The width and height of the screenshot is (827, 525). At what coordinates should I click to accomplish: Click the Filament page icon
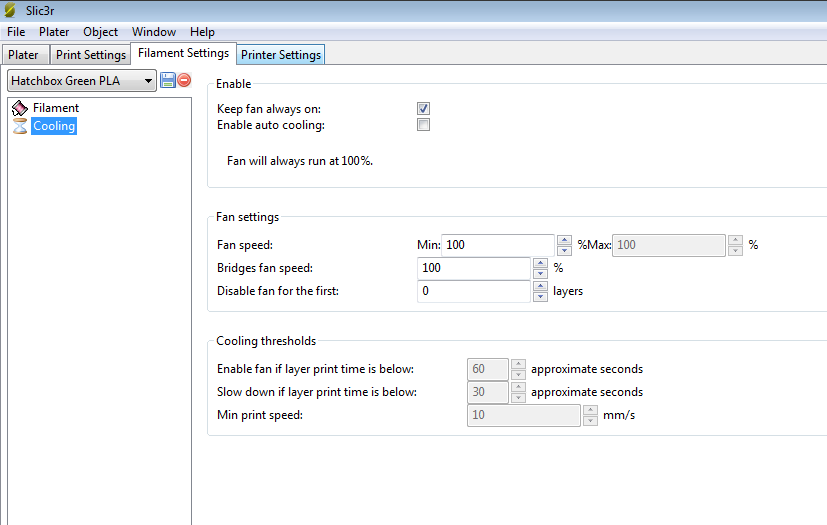point(20,108)
